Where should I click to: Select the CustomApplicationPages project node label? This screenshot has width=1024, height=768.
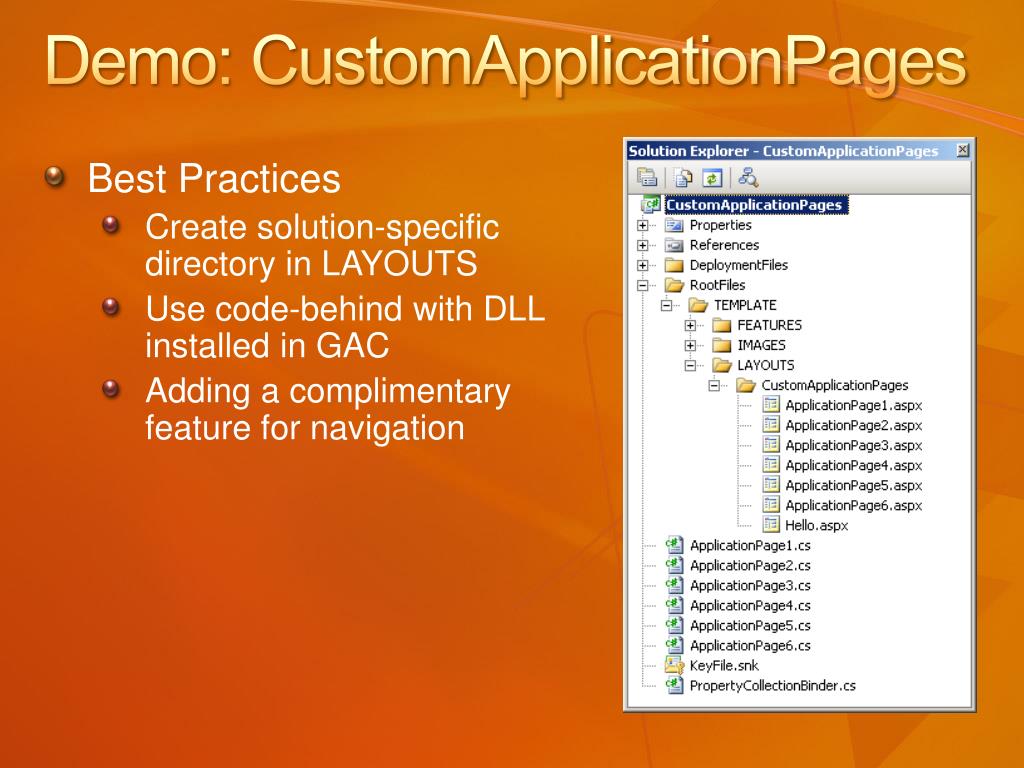point(756,205)
